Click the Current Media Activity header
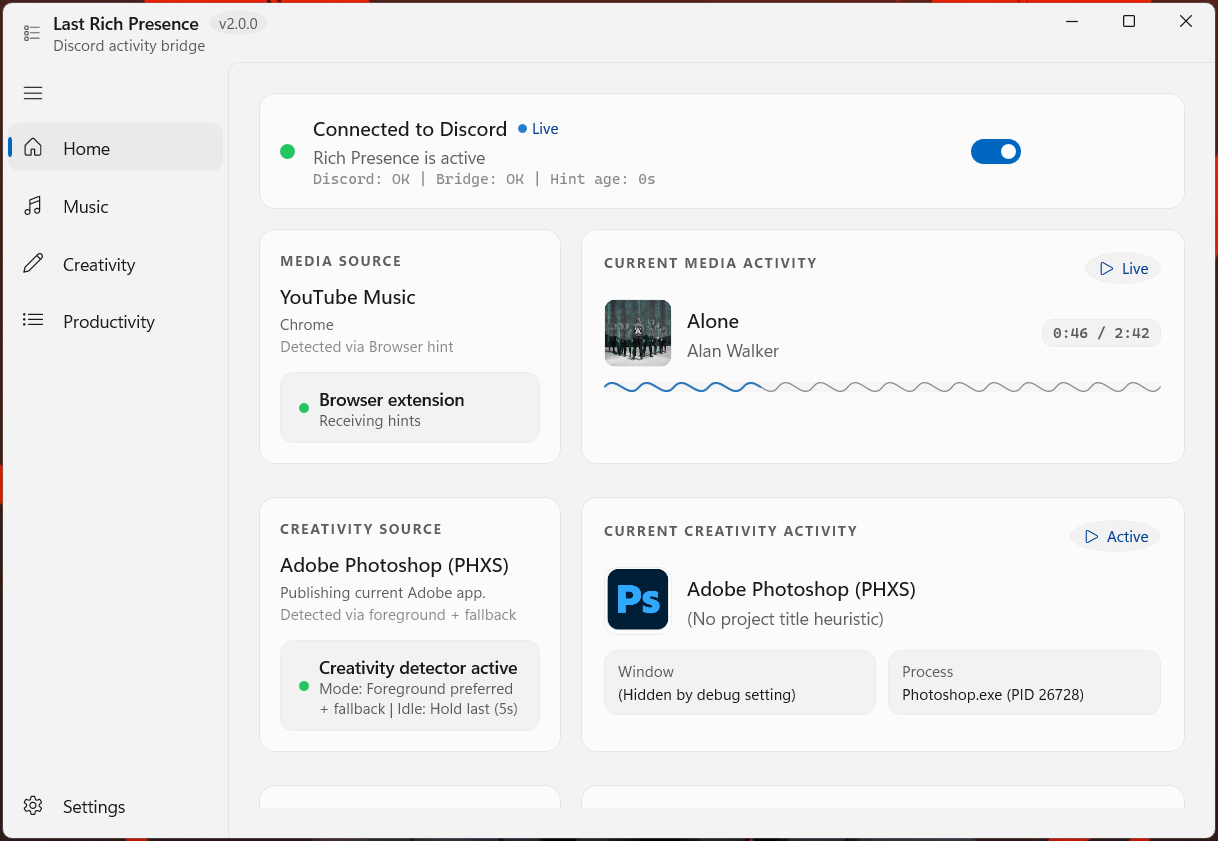Viewport: 1218px width, 841px height. pyautogui.click(x=710, y=263)
